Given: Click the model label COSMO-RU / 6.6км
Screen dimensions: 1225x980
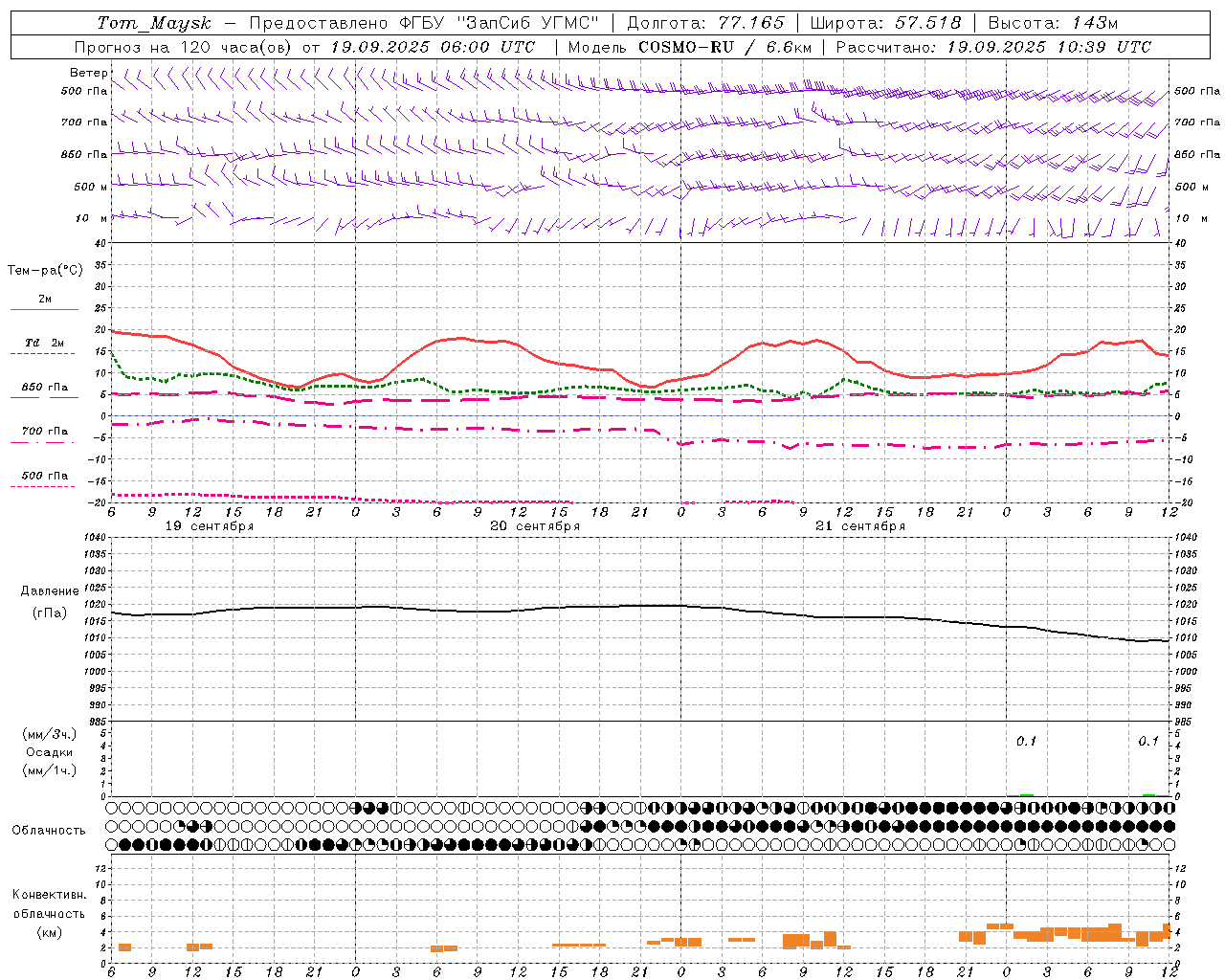Looking at the screenshot, I should point(724,47).
